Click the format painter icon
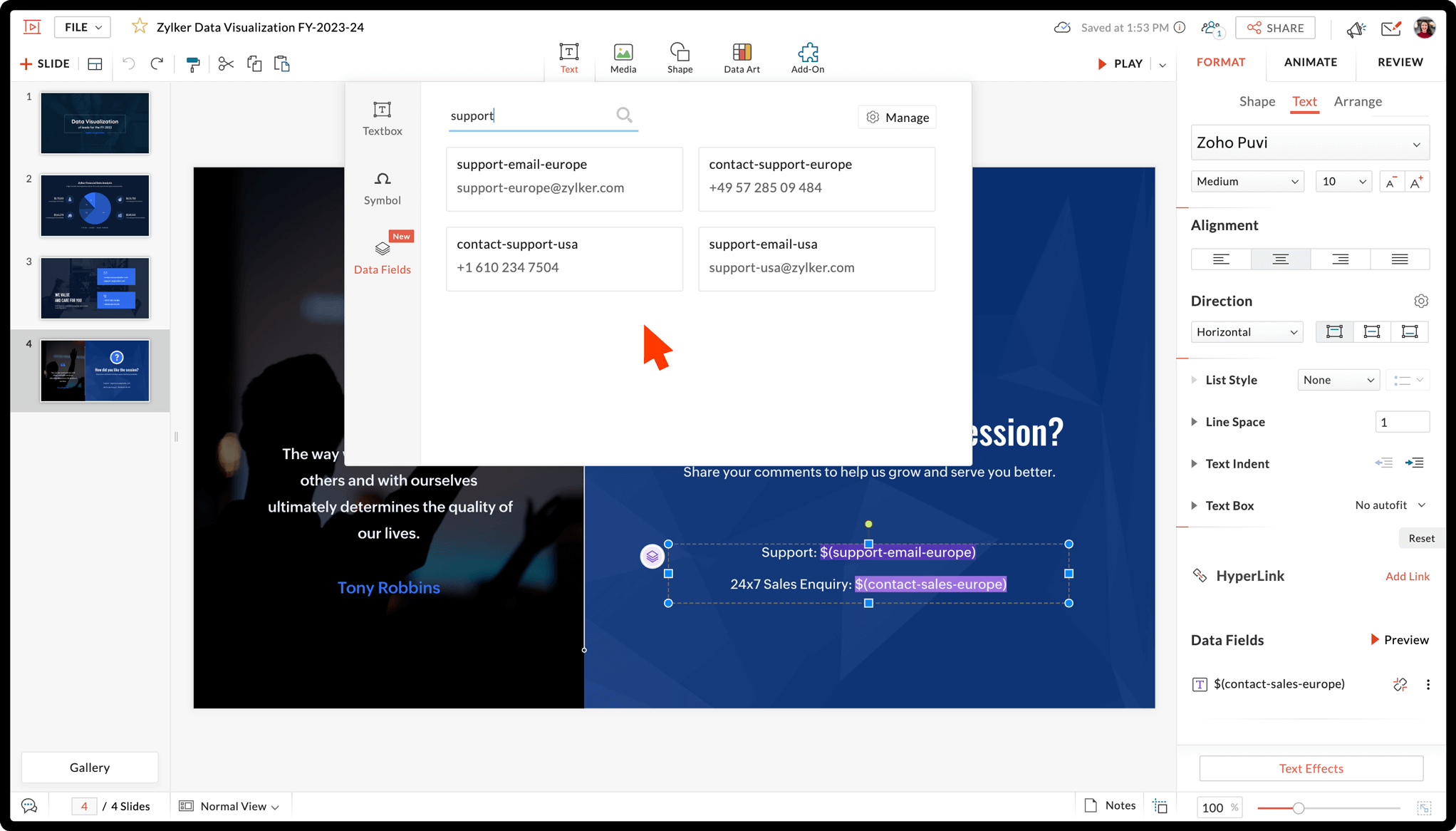1456x831 pixels. [192, 64]
